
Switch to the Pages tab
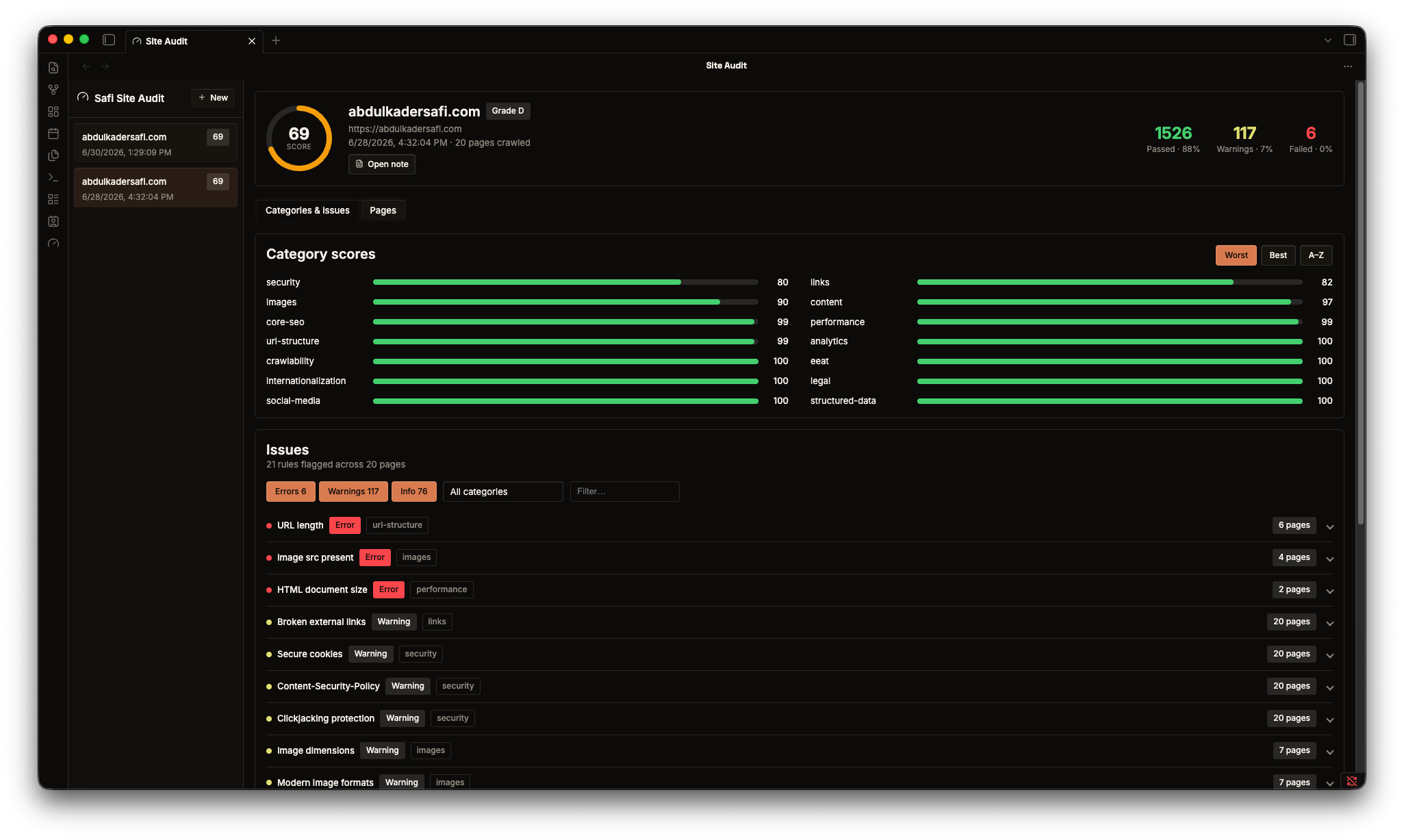[x=383, y=210]
